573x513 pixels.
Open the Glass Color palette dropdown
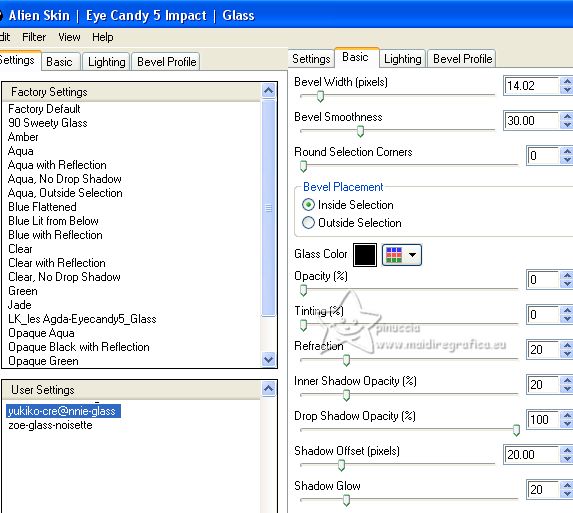coord(402,255)
